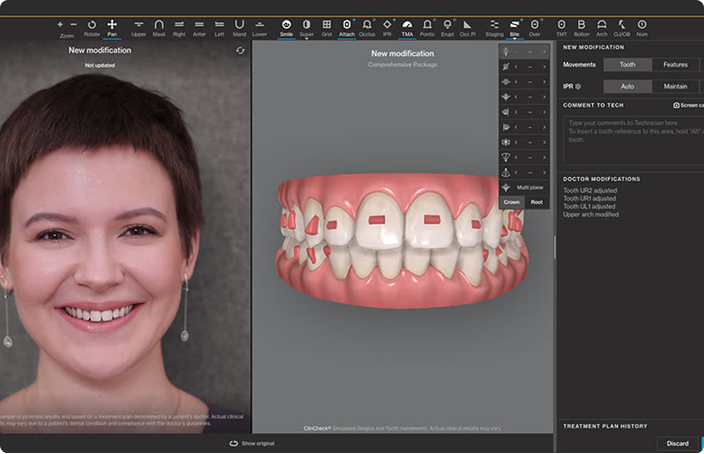Select Crown movement mode
The height and width of the screenshot is (454, 704).
511,202
